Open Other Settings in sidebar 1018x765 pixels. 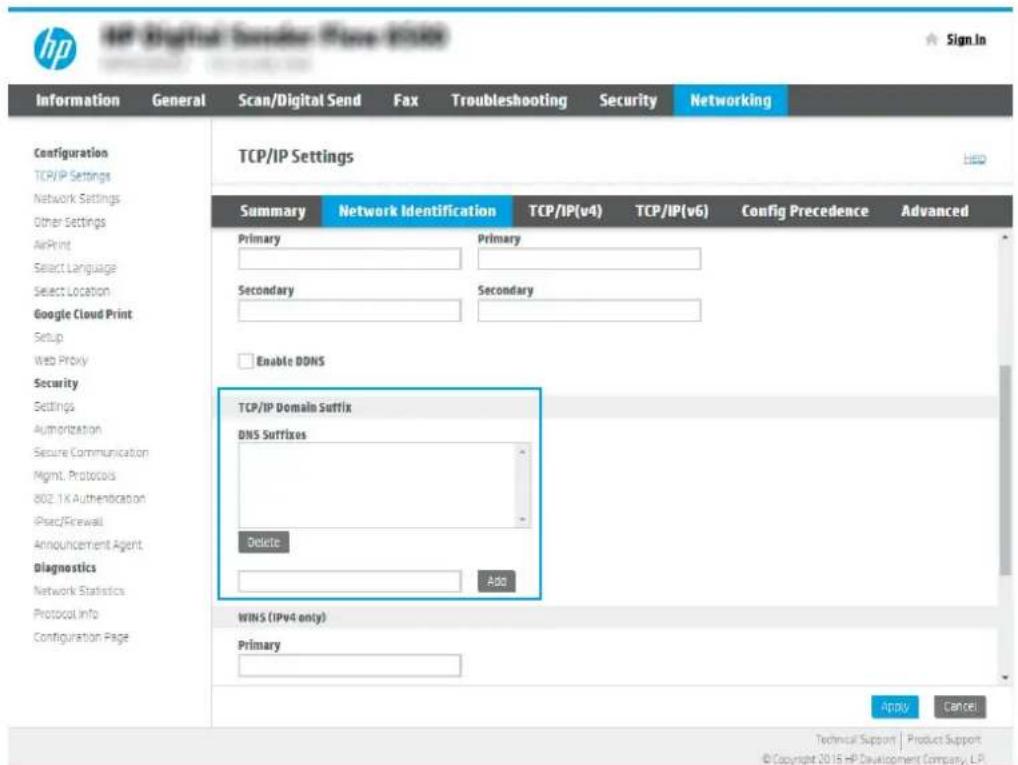(x=69, y=222)
